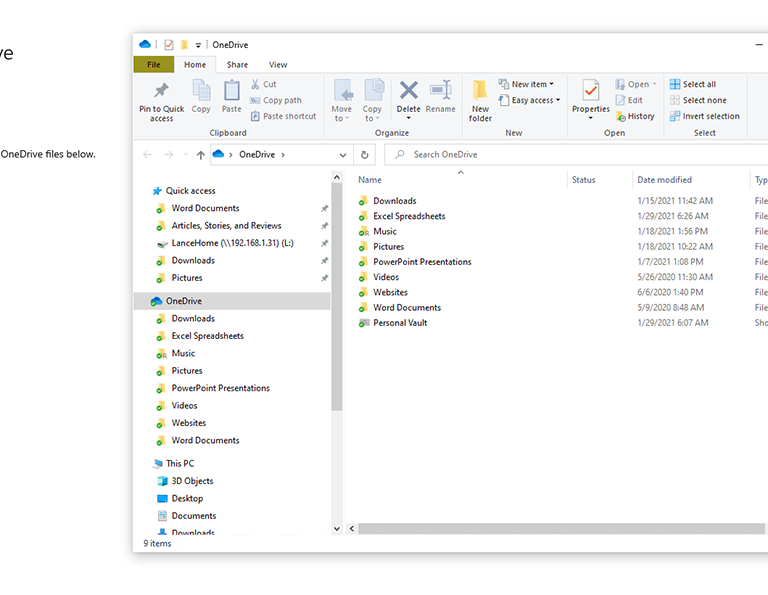Click the Back navigation arrow
The image size is (768, 595).
(x=147, y=155)
